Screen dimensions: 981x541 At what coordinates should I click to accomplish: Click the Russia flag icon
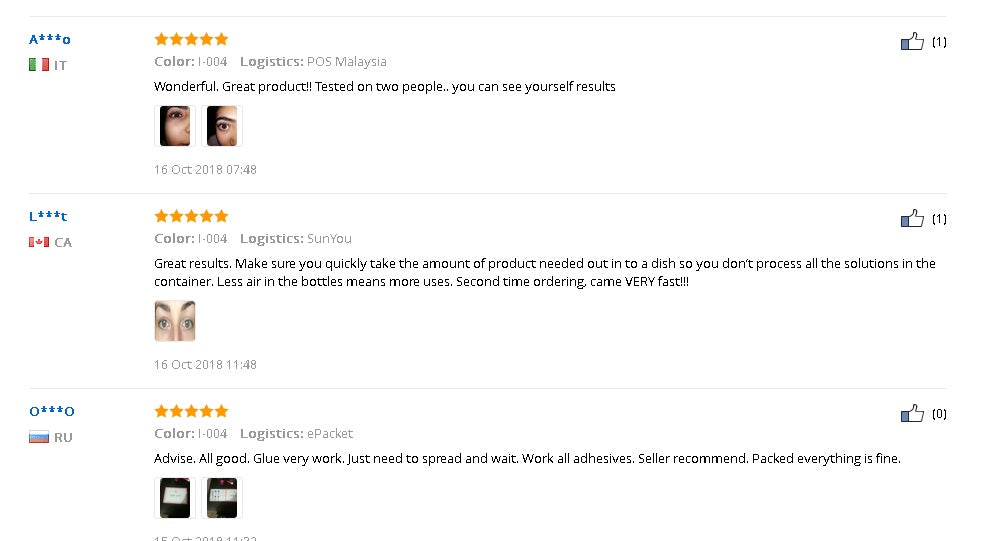(x=39, y=437)
